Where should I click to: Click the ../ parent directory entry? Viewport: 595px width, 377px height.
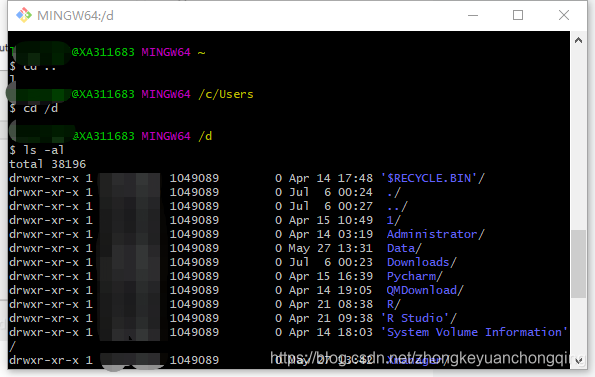(397, 206)
